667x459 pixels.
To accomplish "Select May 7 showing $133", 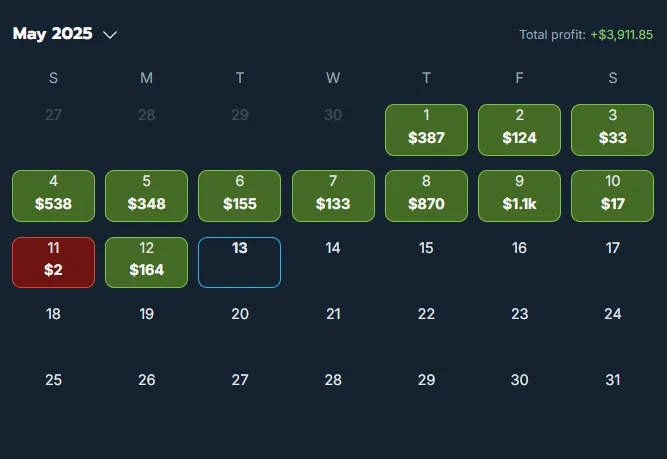I will pos(333,196).
